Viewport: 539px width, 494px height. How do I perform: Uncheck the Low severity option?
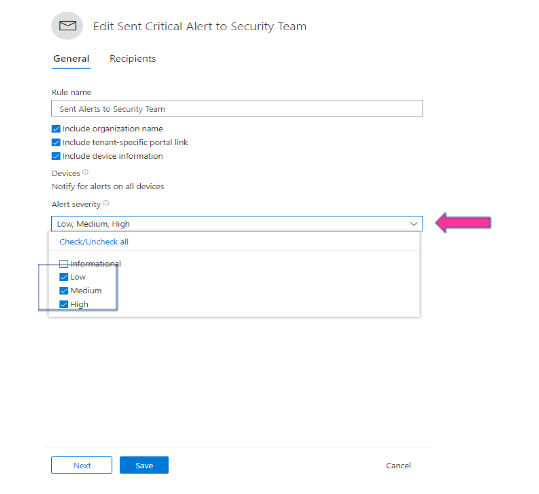coord(64,277)
